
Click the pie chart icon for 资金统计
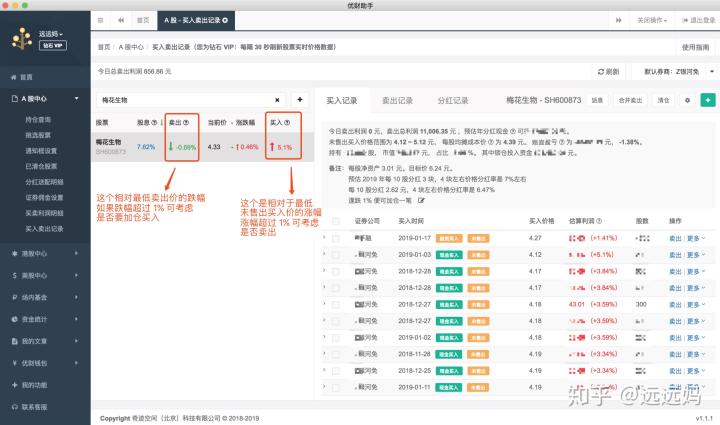pos(14,319)
